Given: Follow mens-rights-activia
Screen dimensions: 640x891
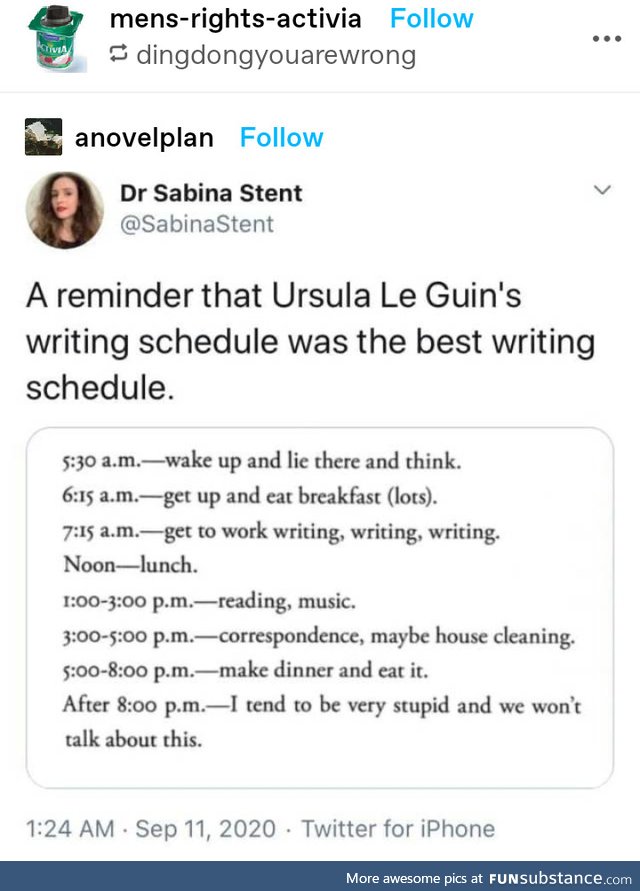Looking at the screenshot, I should pos(431,17).
